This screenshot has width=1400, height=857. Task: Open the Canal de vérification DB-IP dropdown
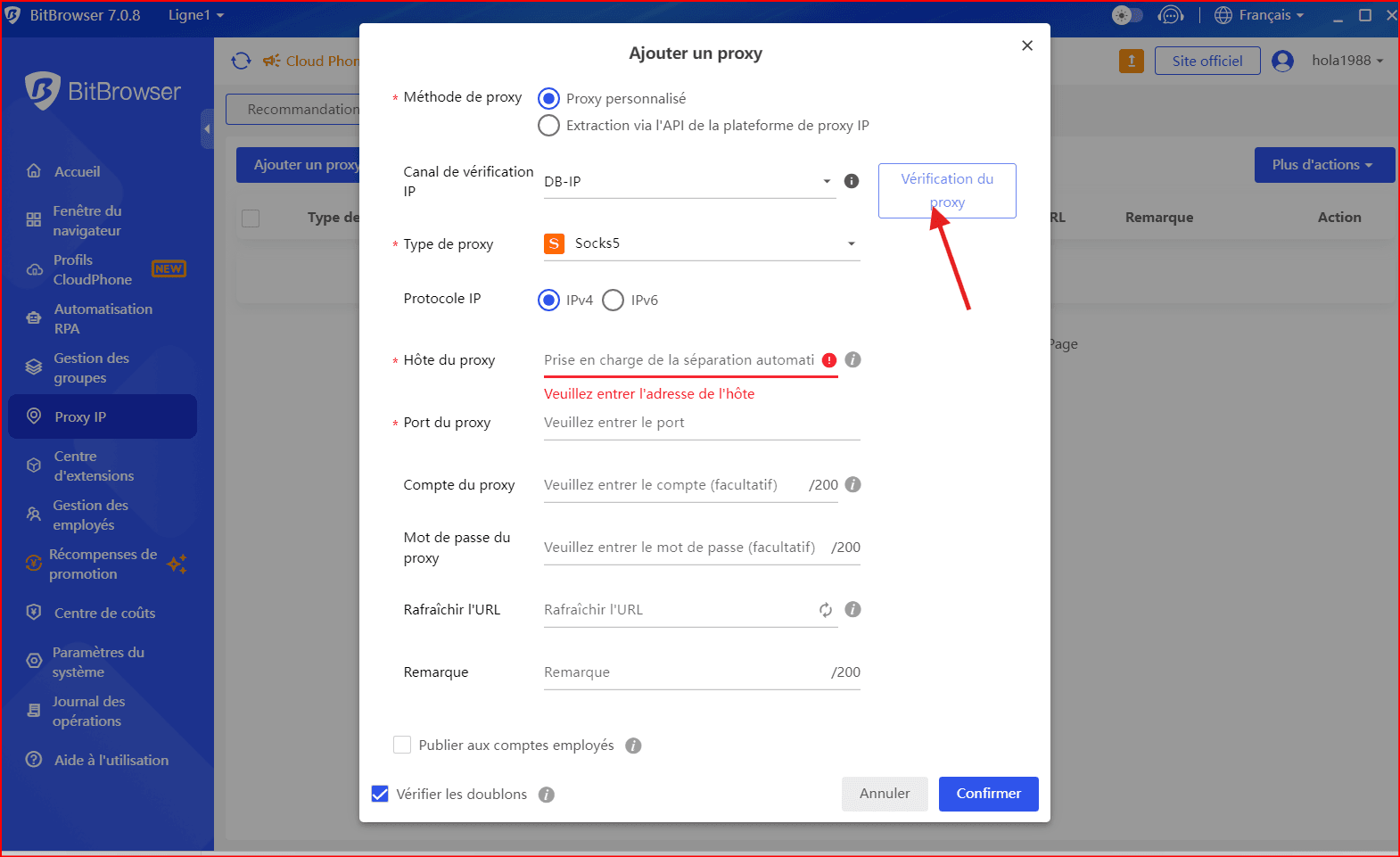[x=688, y=181]
